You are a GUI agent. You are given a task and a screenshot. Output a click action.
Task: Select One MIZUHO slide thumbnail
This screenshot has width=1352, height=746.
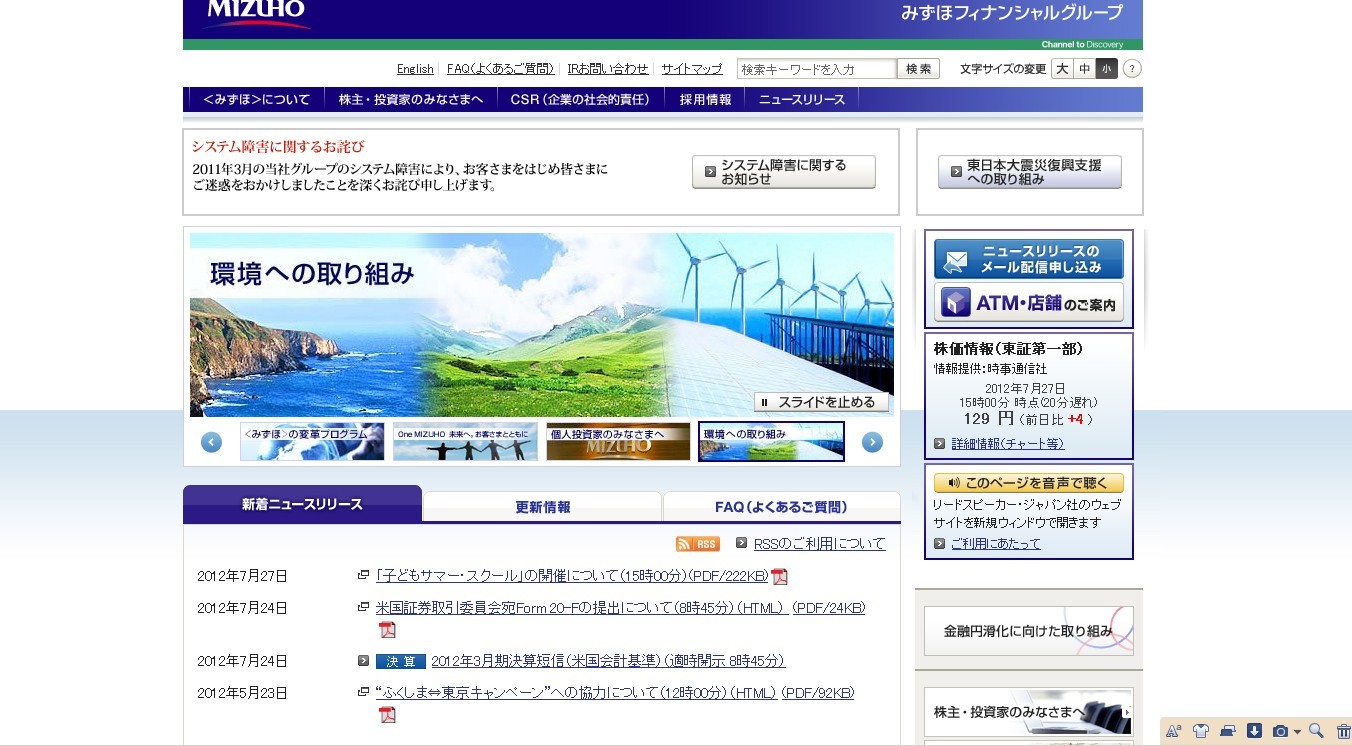[x=465, y=441]
